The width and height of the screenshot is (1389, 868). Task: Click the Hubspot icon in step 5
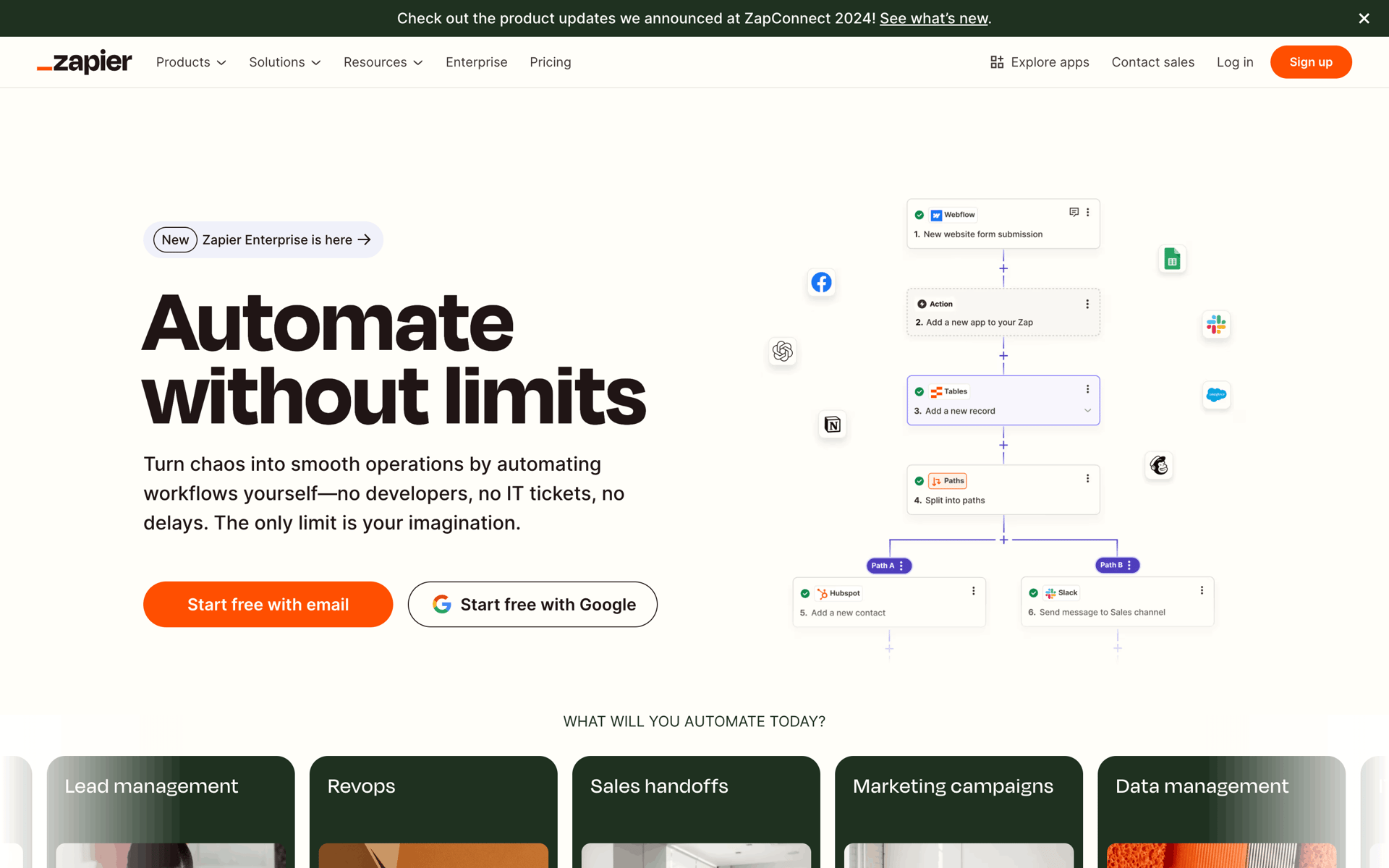pyautogui.click(x=822, y=593)
